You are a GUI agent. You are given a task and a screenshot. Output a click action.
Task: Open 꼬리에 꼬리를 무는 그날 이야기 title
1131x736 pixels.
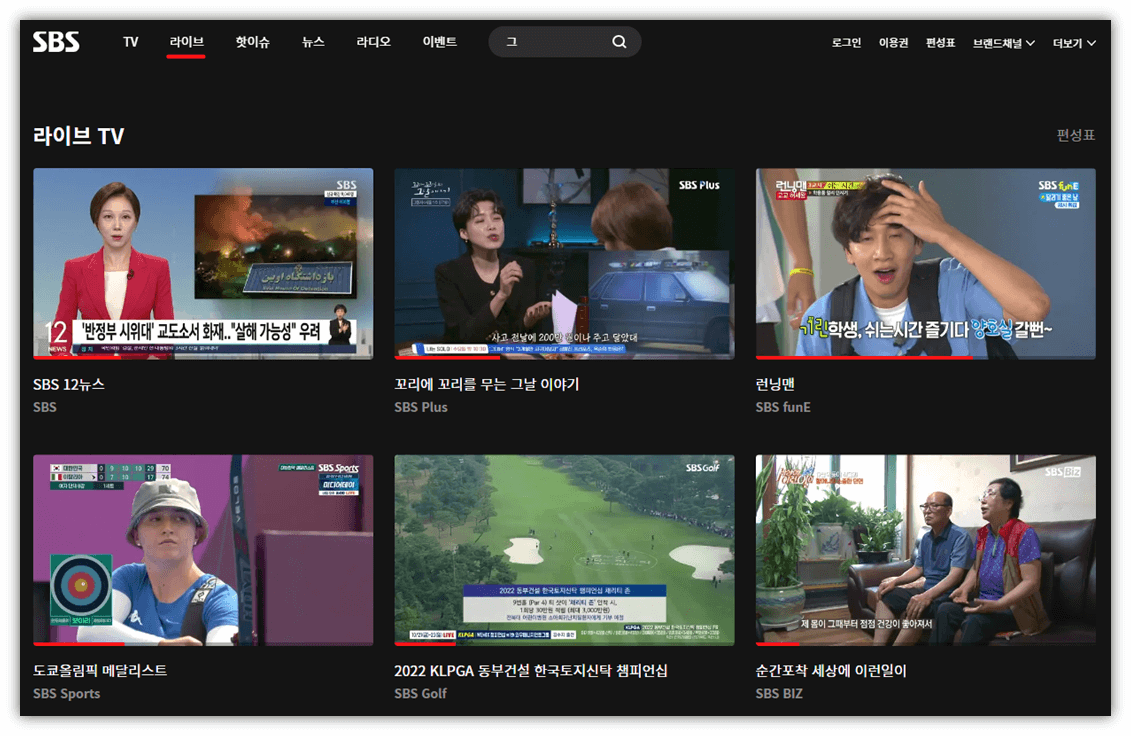tap(487, 385)
